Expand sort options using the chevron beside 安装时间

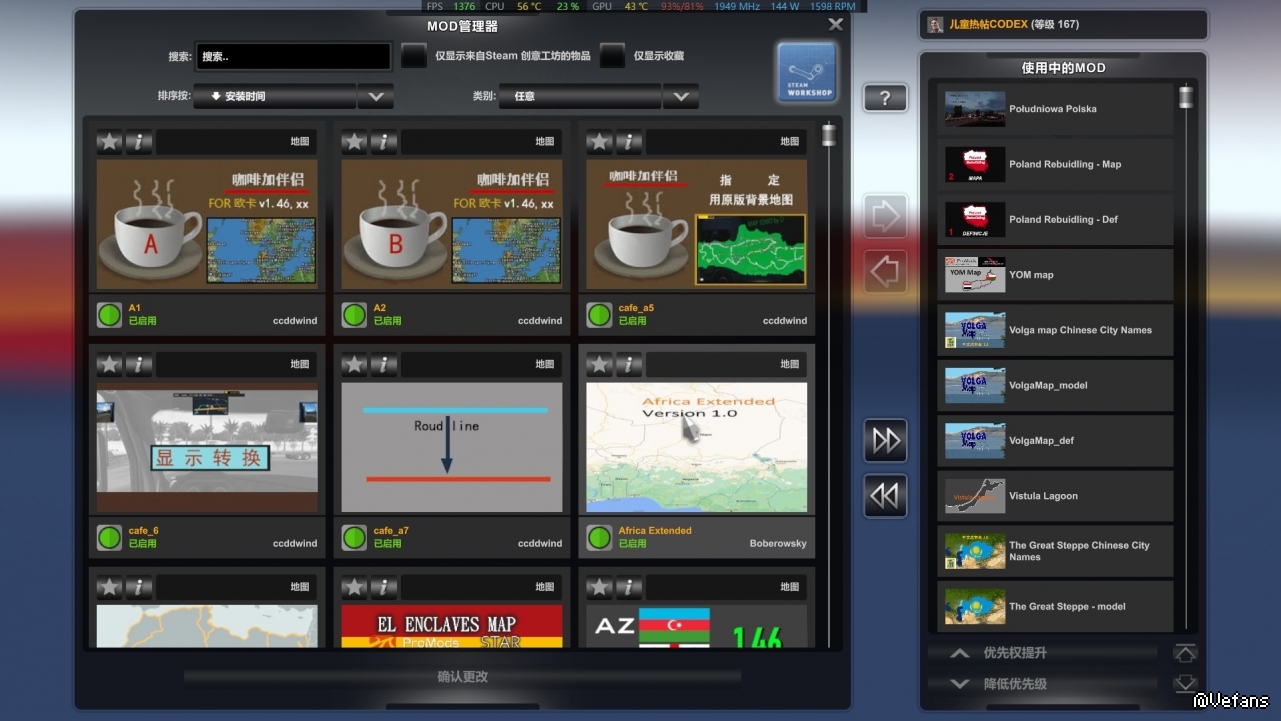coord(376,97)
